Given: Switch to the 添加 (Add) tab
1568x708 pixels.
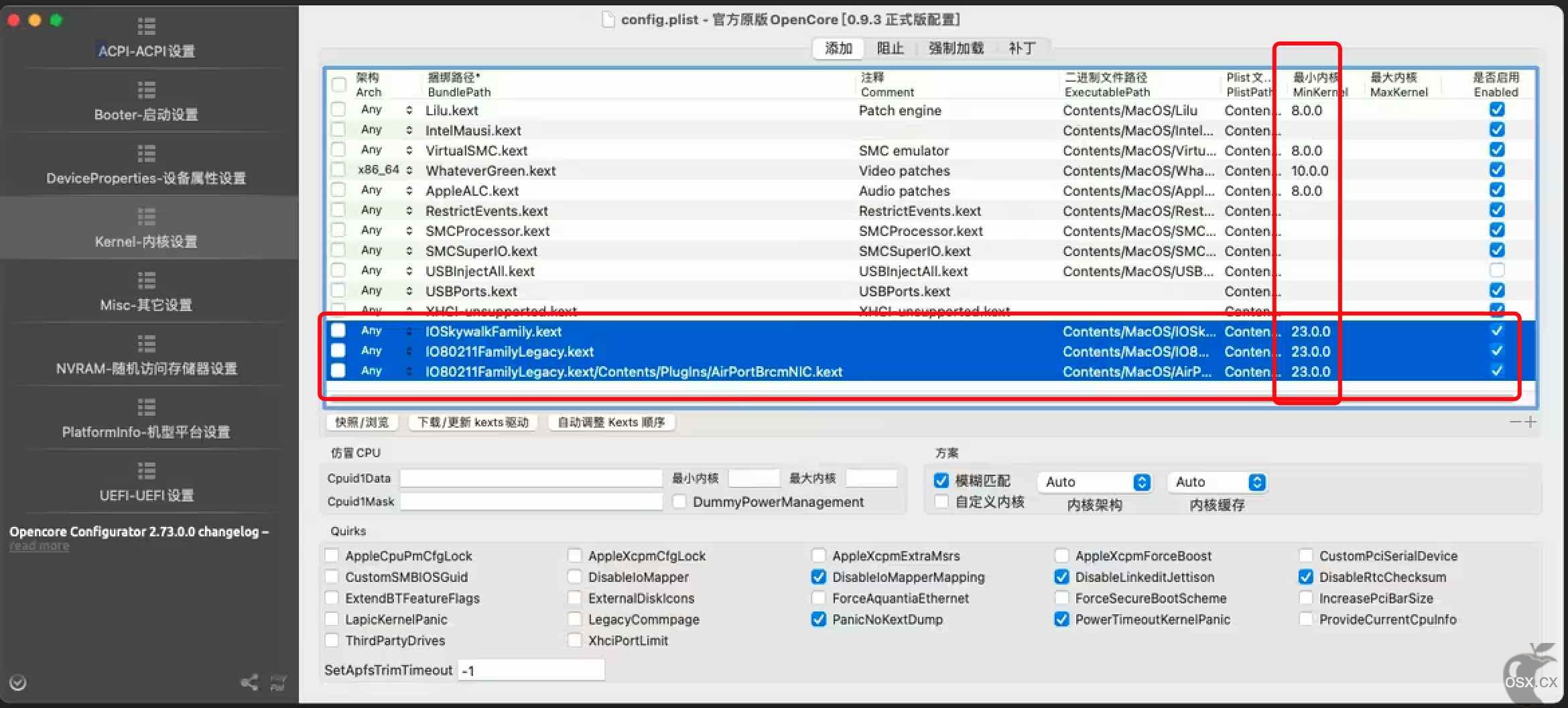Looking at the screenshot, I should [838, 48].
